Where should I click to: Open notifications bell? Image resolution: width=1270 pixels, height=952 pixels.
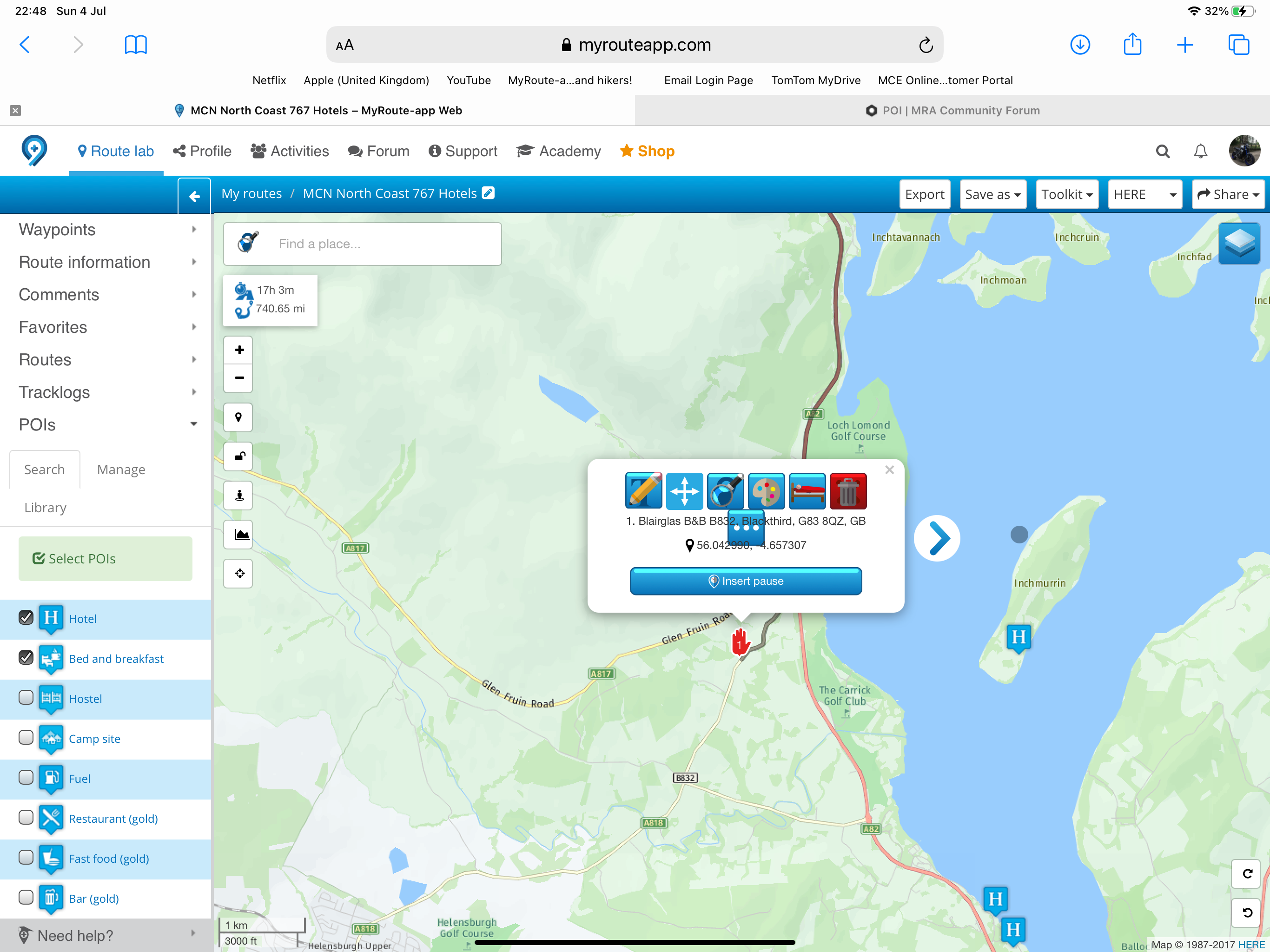[x=1201, y=151]
